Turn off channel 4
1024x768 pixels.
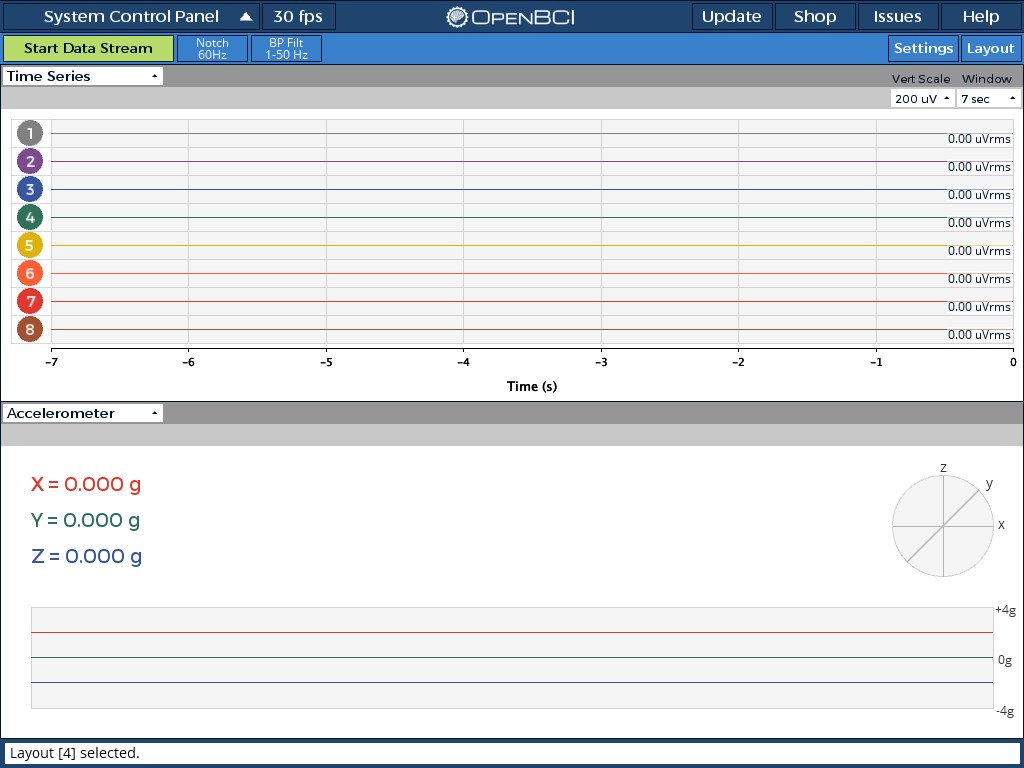29,216
